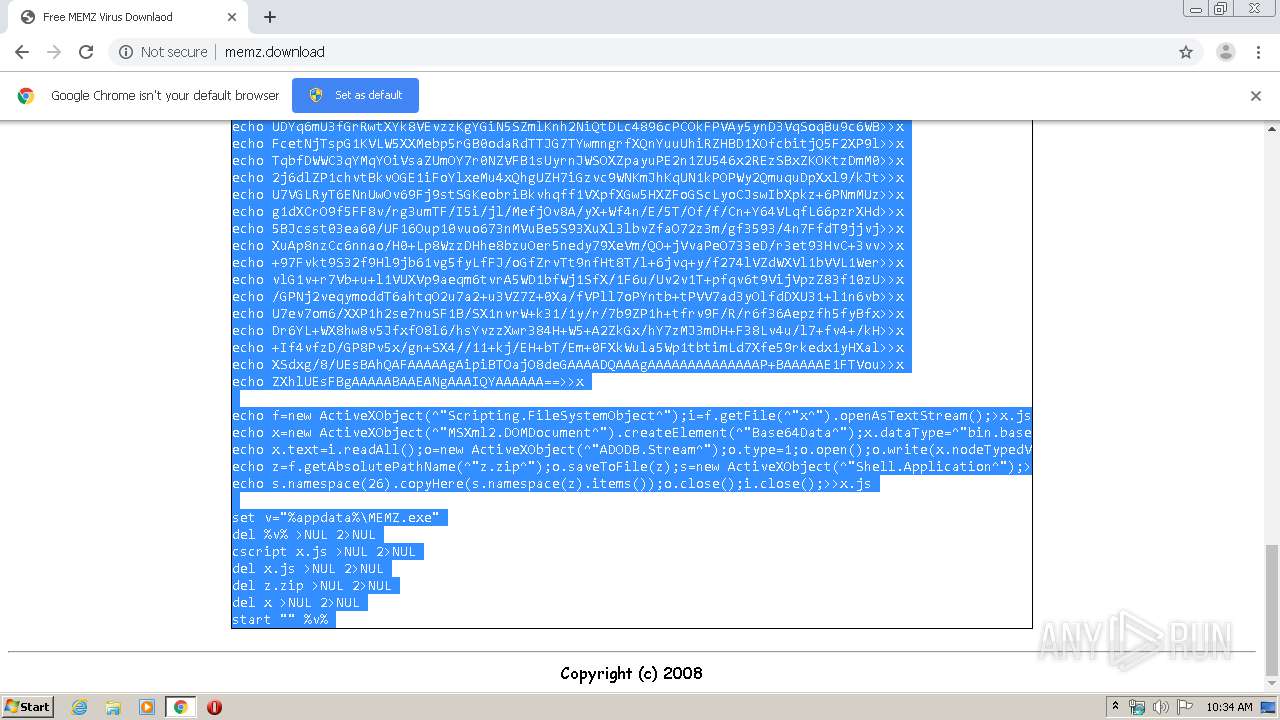Open the Windows Start menu
Image resolution: width=1280 pixels, height=720 pixels.
(27, 706)
